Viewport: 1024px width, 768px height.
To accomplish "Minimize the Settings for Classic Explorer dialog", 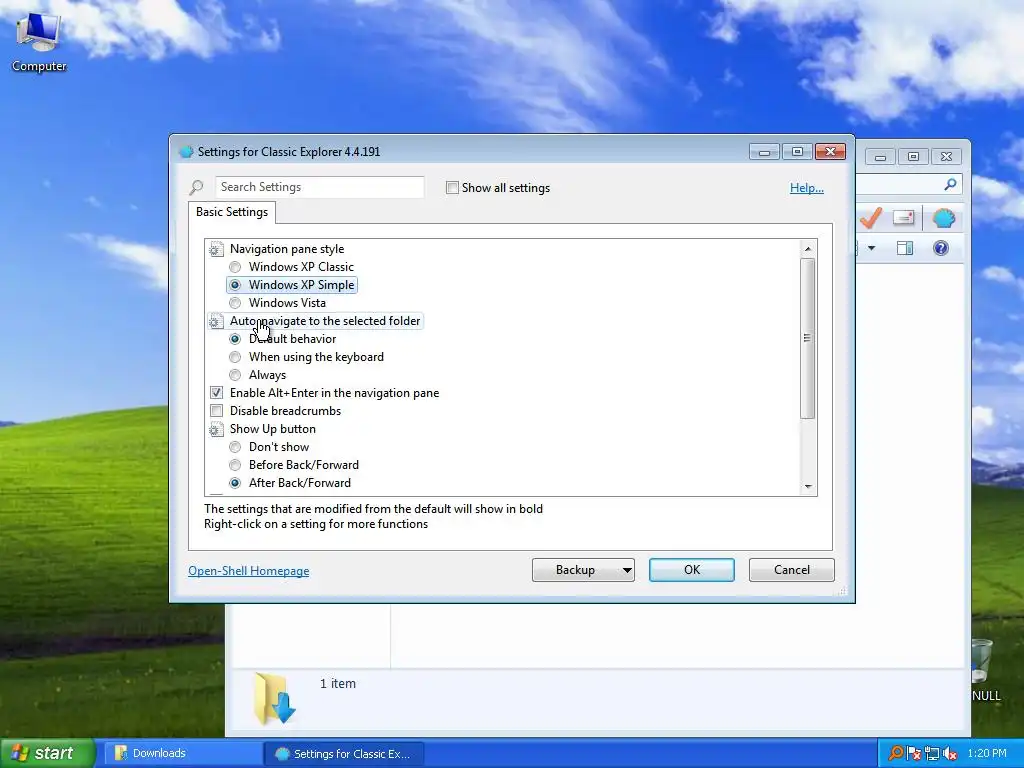I will (x=764, y=152).
